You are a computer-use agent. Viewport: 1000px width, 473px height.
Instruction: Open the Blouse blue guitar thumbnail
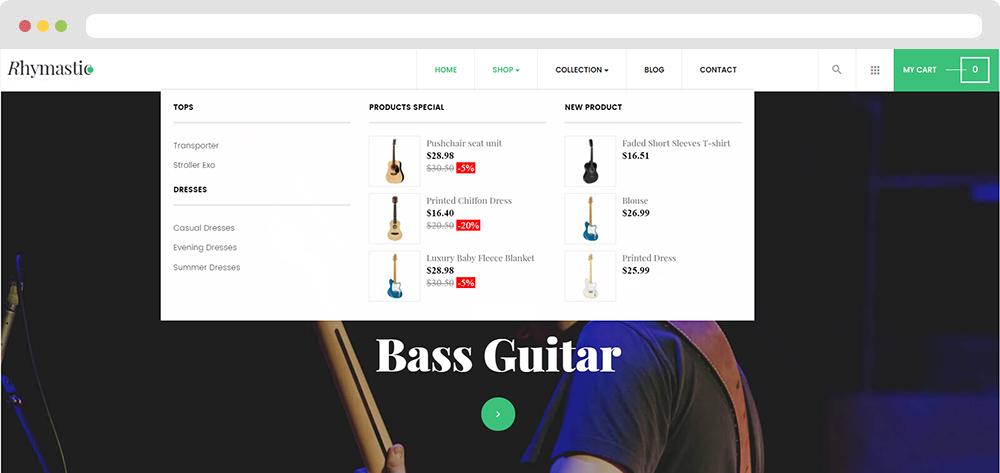pyautogui.click(x=590, y=219)
